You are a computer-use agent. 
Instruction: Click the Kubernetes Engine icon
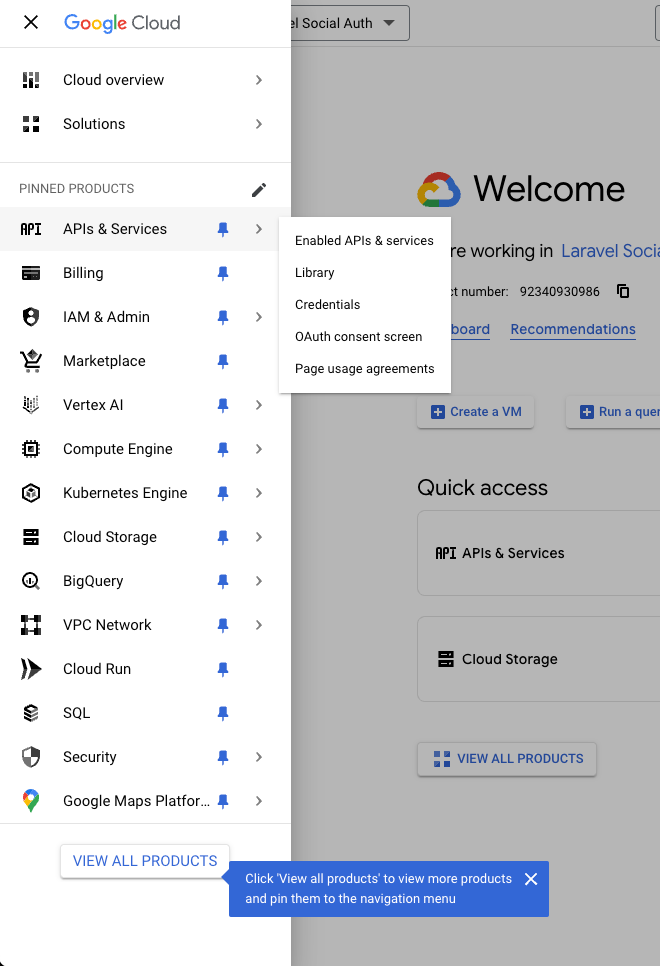click(31, 493)
